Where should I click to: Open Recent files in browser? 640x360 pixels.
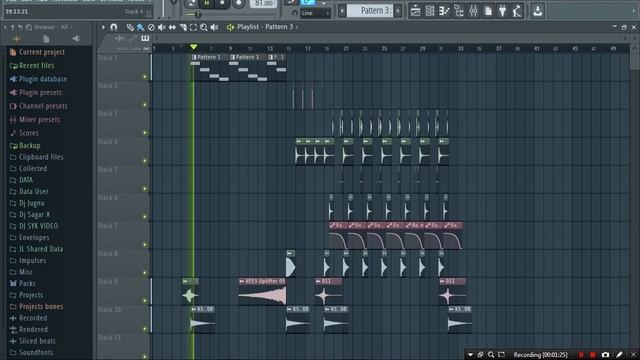click(32, 66)
